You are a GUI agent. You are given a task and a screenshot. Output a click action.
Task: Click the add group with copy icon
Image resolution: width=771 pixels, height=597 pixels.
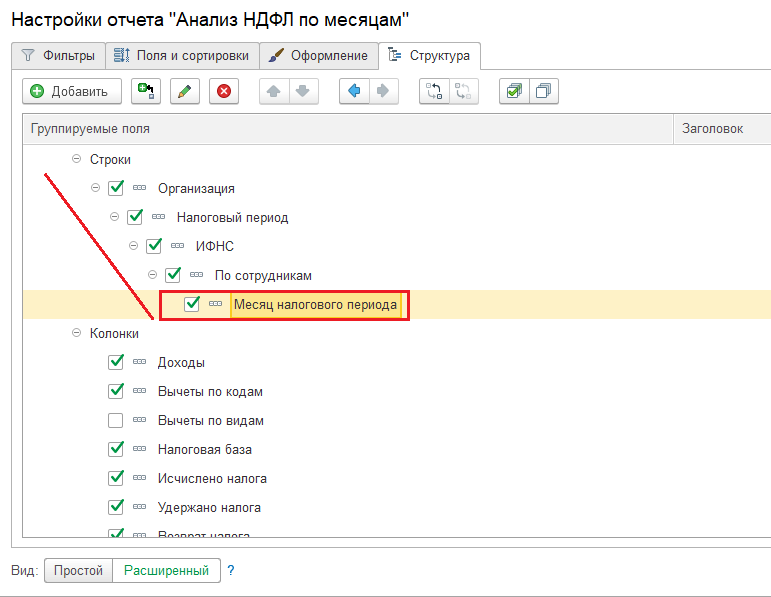click(x=146, y=91)
